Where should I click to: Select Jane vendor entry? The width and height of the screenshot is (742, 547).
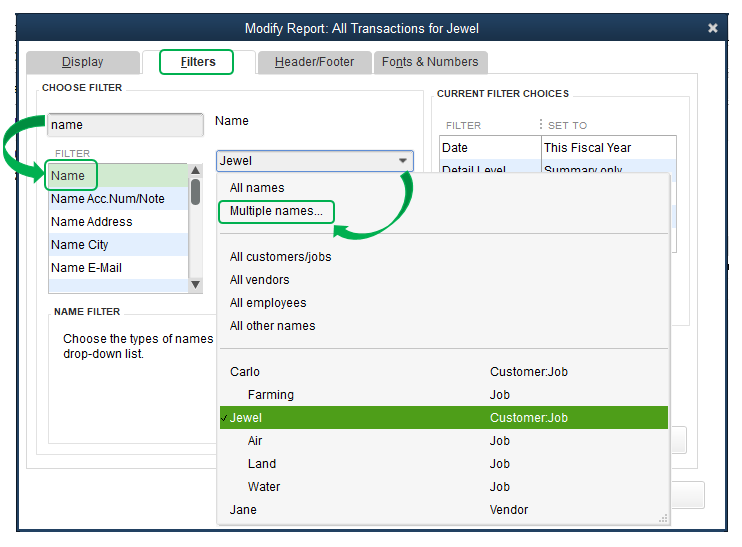243,510
